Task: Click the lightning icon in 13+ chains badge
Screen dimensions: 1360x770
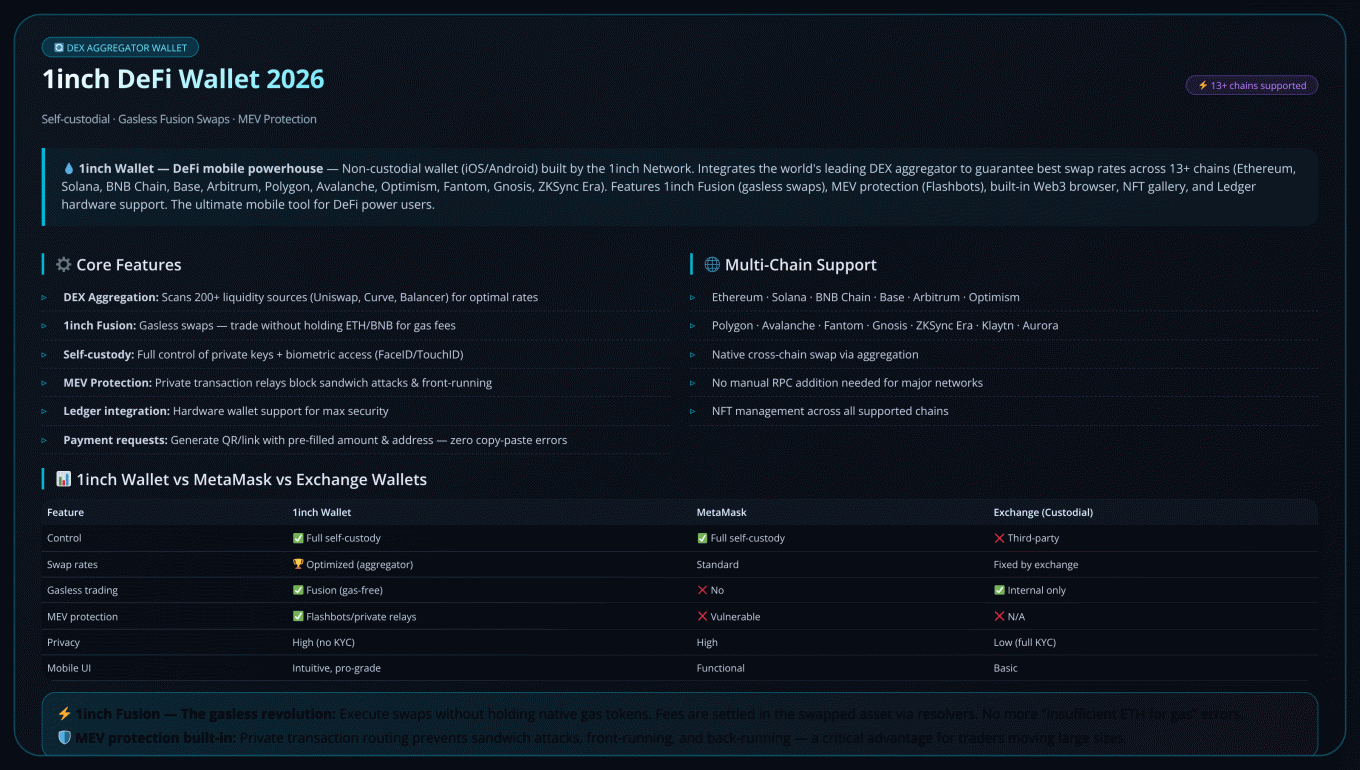Action: 1203,86
